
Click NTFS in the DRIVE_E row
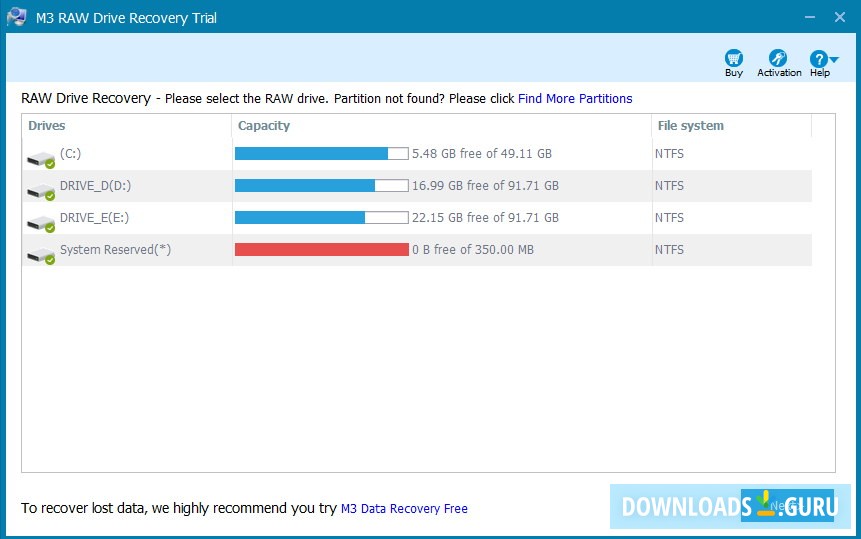669,217
